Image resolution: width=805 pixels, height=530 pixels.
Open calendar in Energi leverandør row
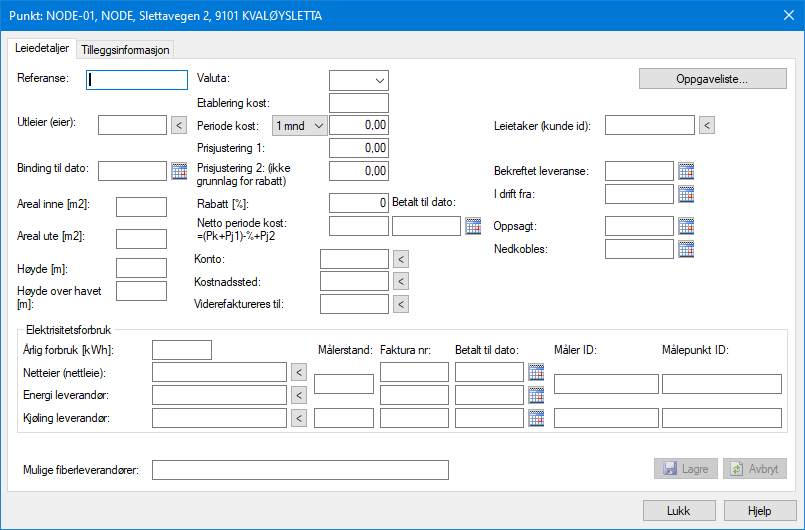(536, 395)
